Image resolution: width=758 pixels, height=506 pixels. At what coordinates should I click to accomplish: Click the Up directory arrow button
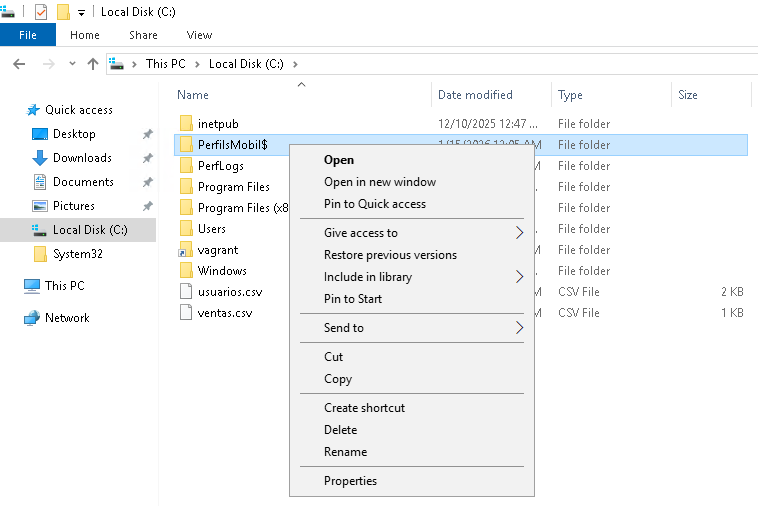[x=93, y=64]
